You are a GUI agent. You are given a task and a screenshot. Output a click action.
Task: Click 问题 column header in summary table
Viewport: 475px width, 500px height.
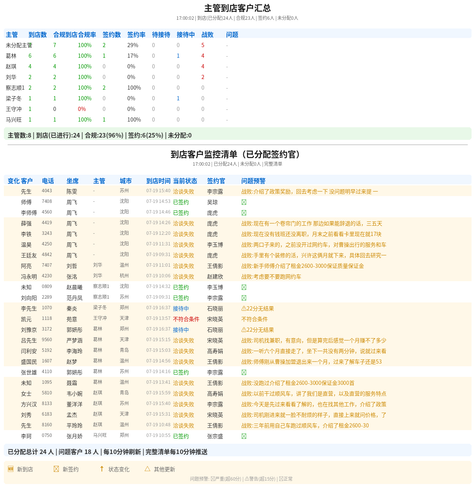(x=232, y=35)
